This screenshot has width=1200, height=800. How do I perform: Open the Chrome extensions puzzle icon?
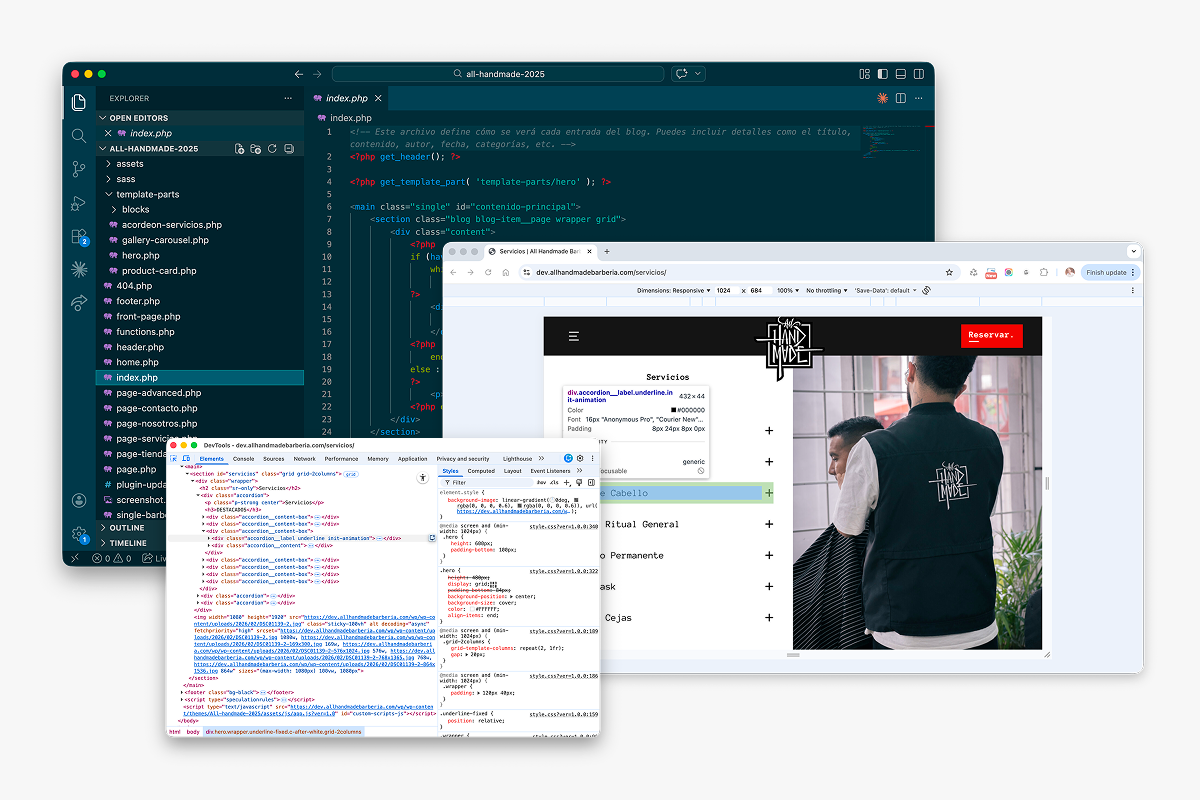[x=1043, y=272]
